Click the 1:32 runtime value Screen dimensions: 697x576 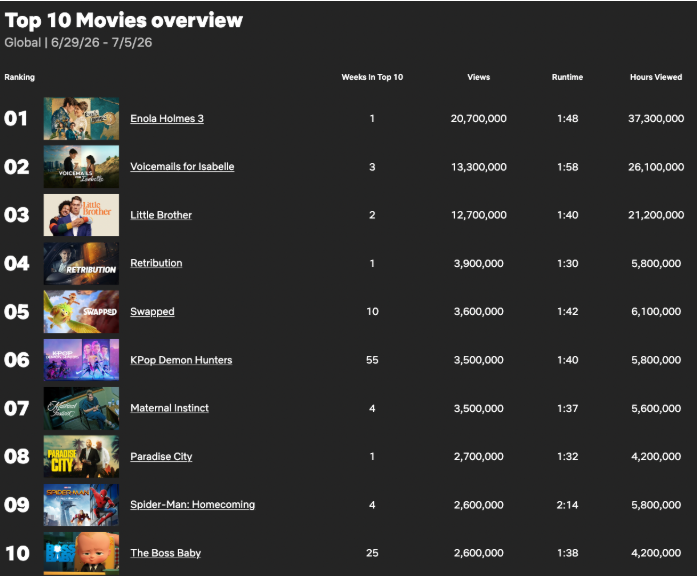tap(568, 456)
